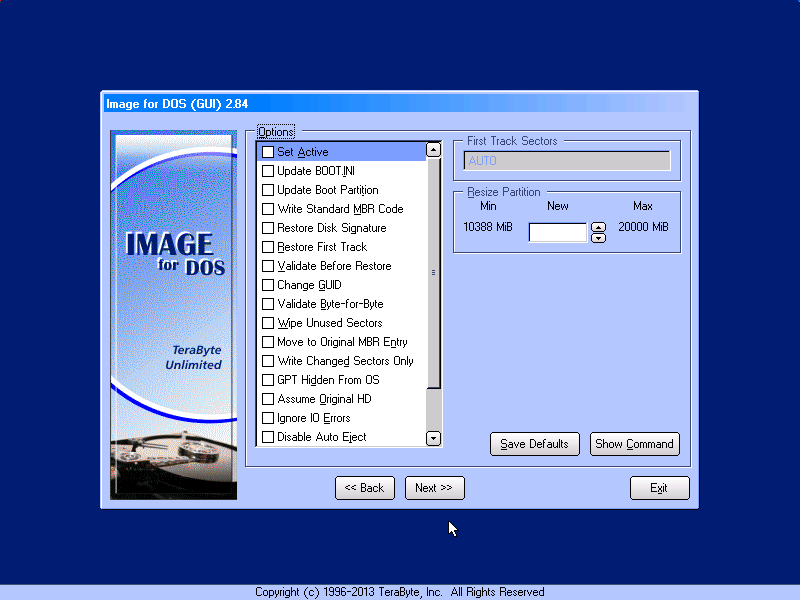Toggle Write Changed Sectors Only
800x600 pixels.
[268, 361]
